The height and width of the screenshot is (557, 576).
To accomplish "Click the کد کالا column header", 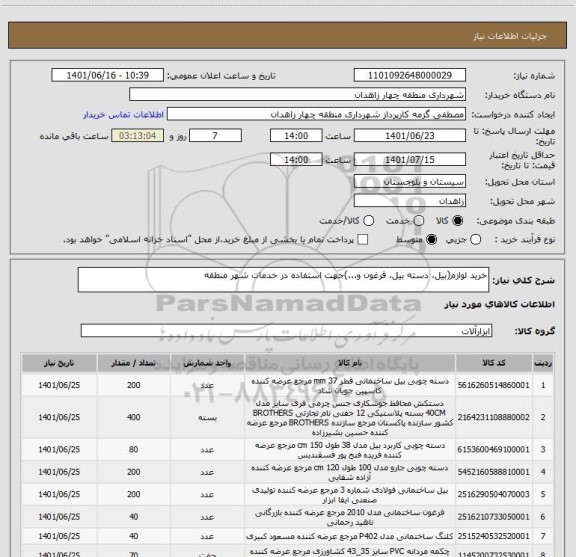I will coord(494,363).
